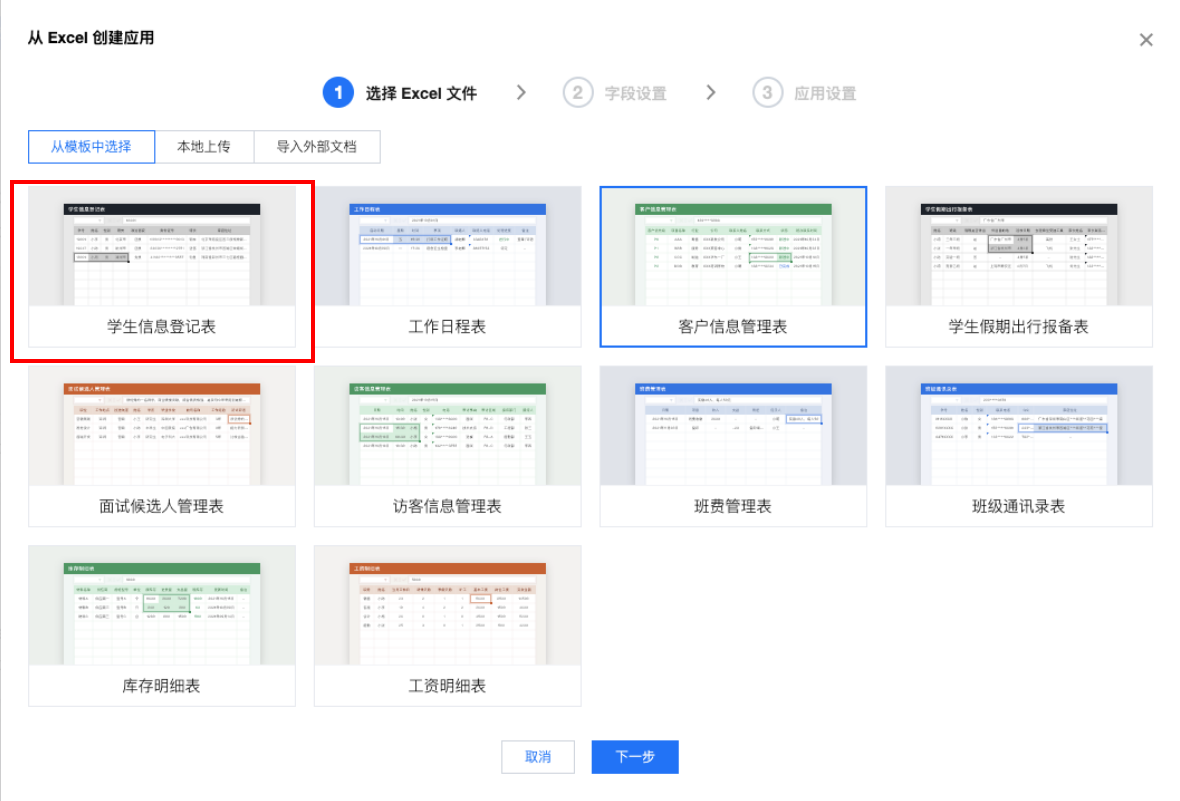Viewport: 1180px width, 801px height.
Task: Click the 下一步 button
Action: (635, 757)
